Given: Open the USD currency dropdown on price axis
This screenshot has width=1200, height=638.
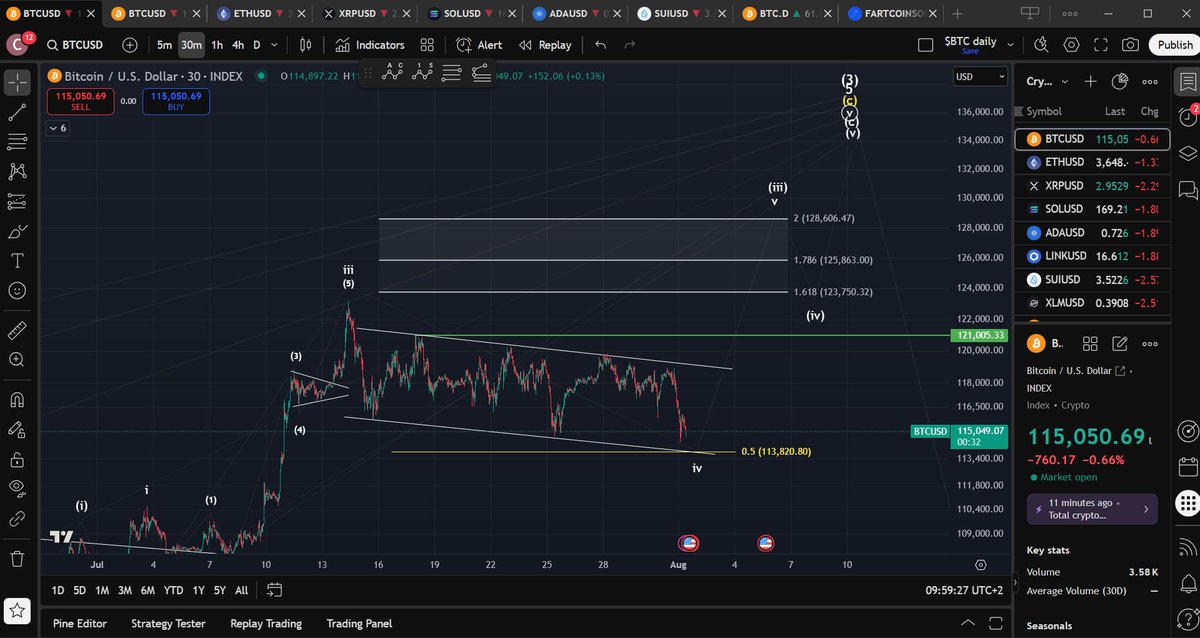Looking at the screenshot, I should point(980,77).
